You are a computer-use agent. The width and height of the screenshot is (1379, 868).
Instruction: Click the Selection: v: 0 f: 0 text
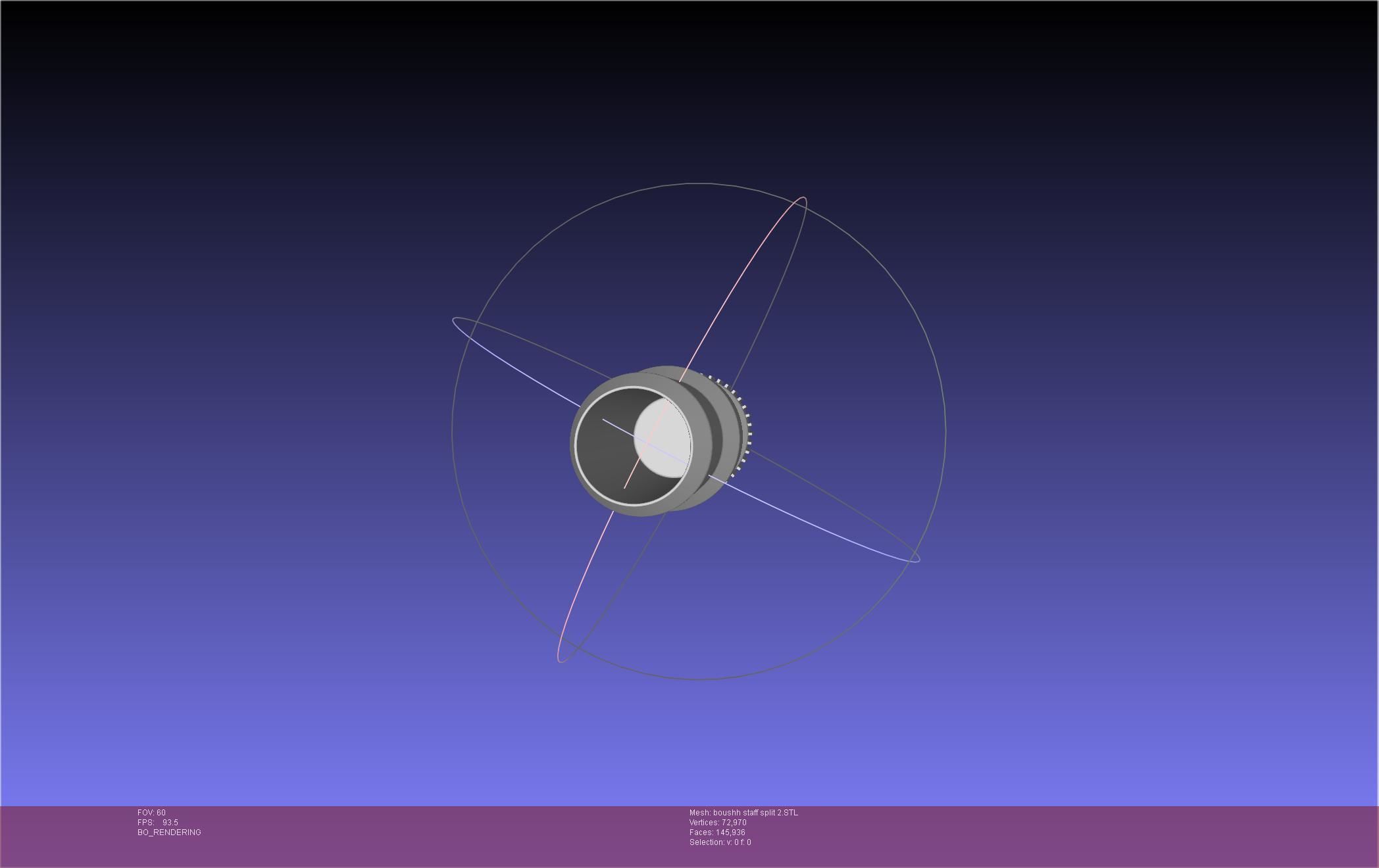[x=720, y=842]
